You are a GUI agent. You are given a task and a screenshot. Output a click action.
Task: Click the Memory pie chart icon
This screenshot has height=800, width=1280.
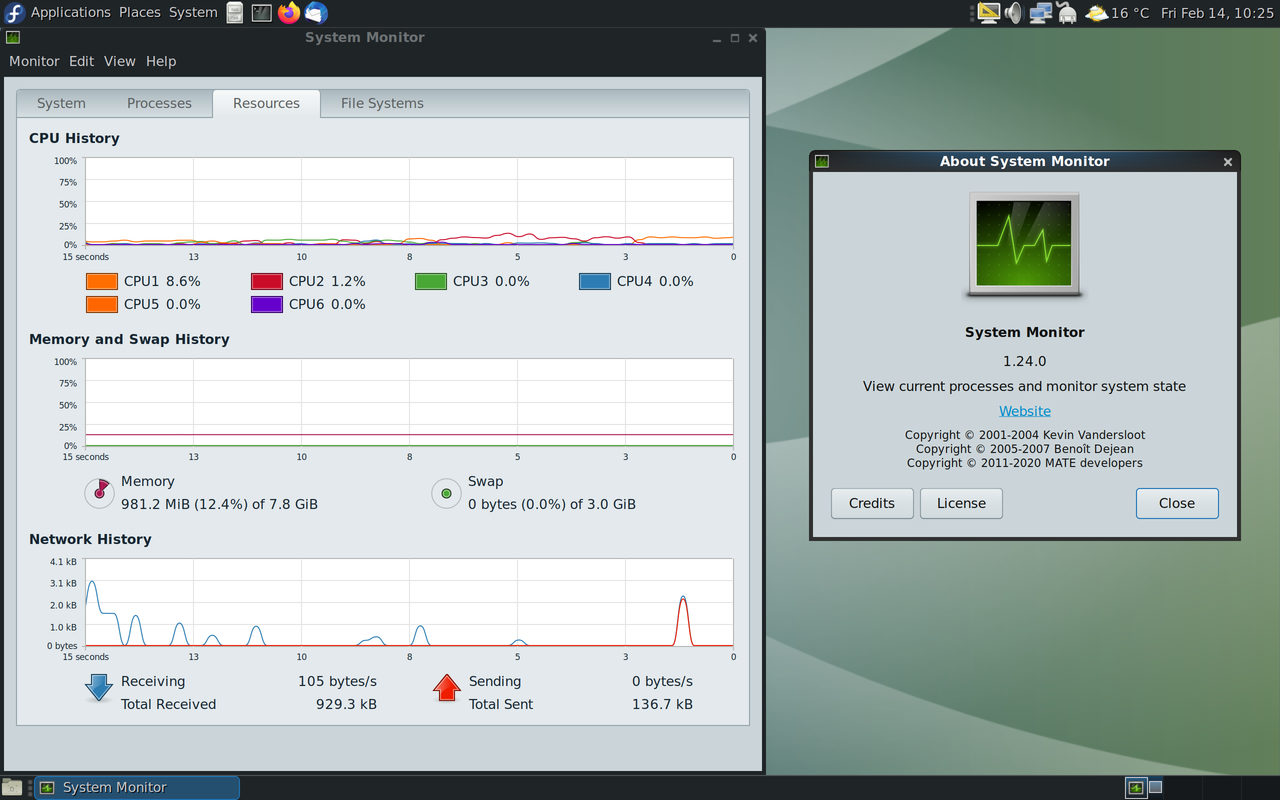tap(99, 492)
